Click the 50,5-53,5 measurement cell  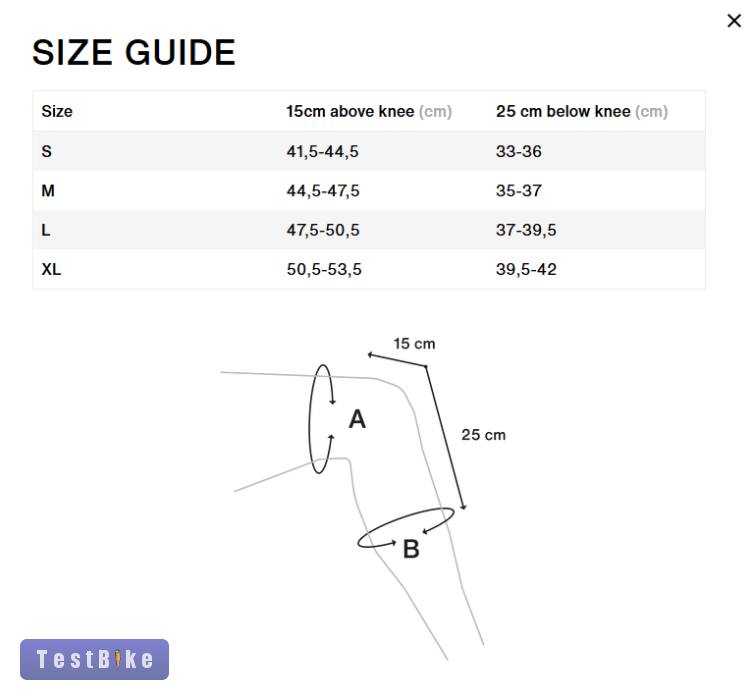coord(324,270)
